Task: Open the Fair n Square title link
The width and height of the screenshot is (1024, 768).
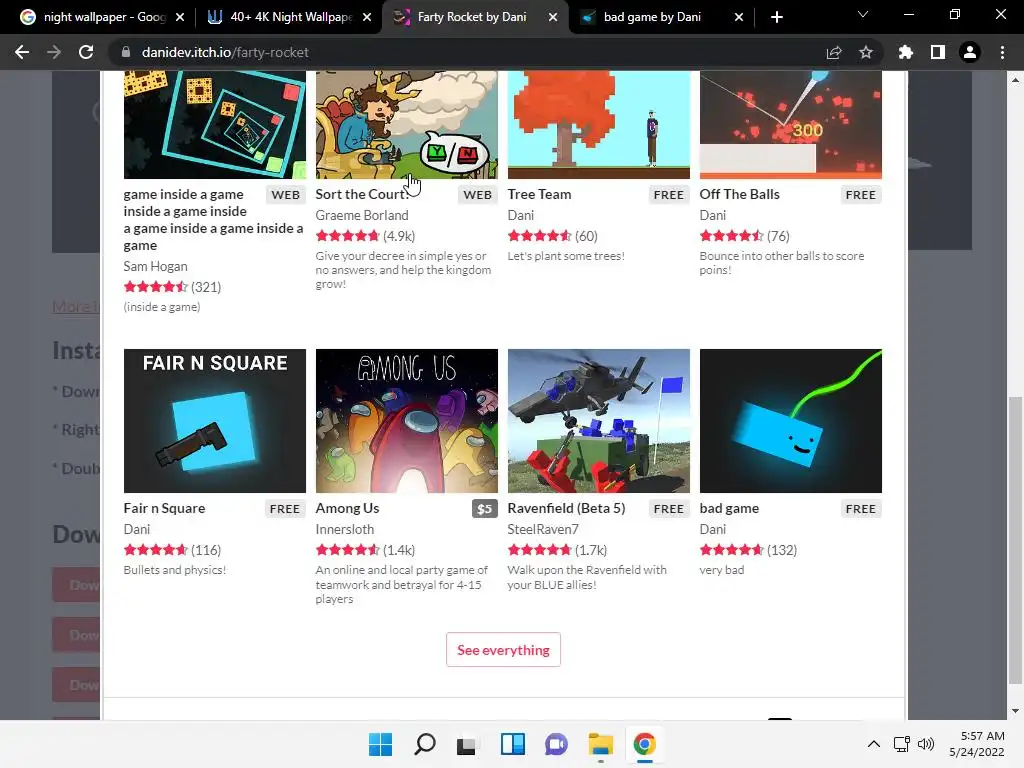Action: (164, 508)
